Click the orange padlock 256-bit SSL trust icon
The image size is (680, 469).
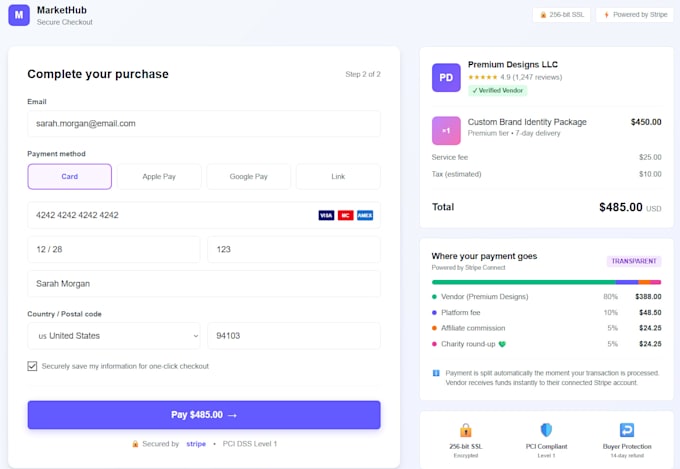[465, 430]
